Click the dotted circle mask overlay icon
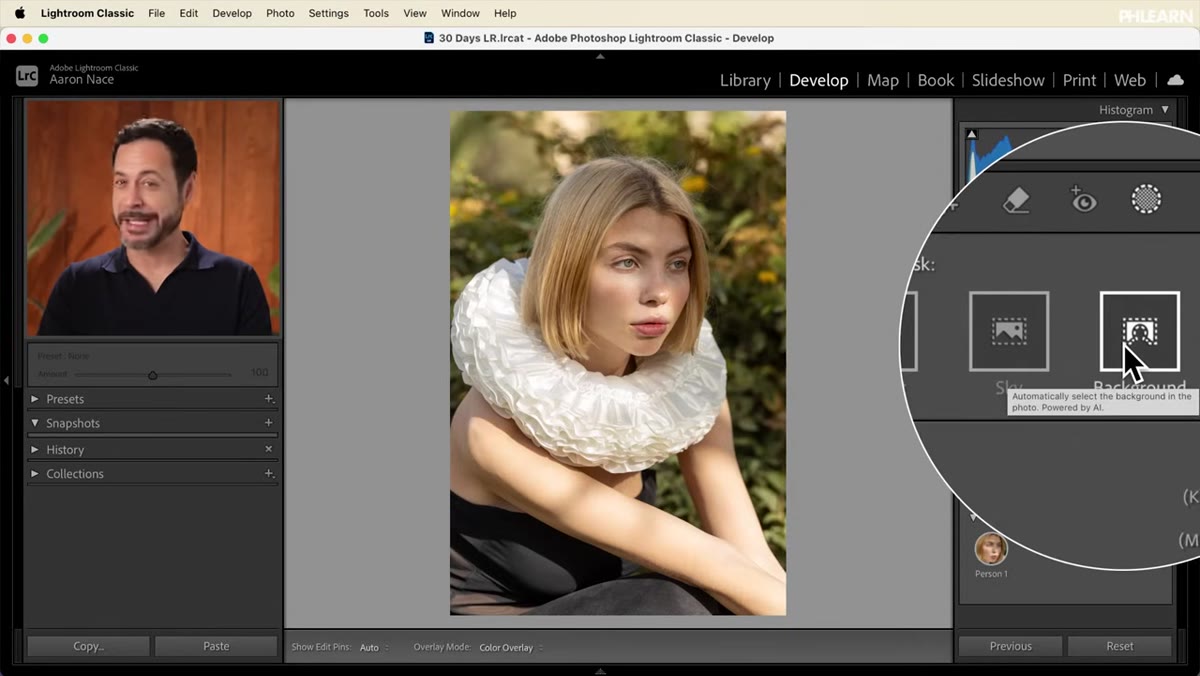Screen dimensions: 1200x676 click(1146, 199)
